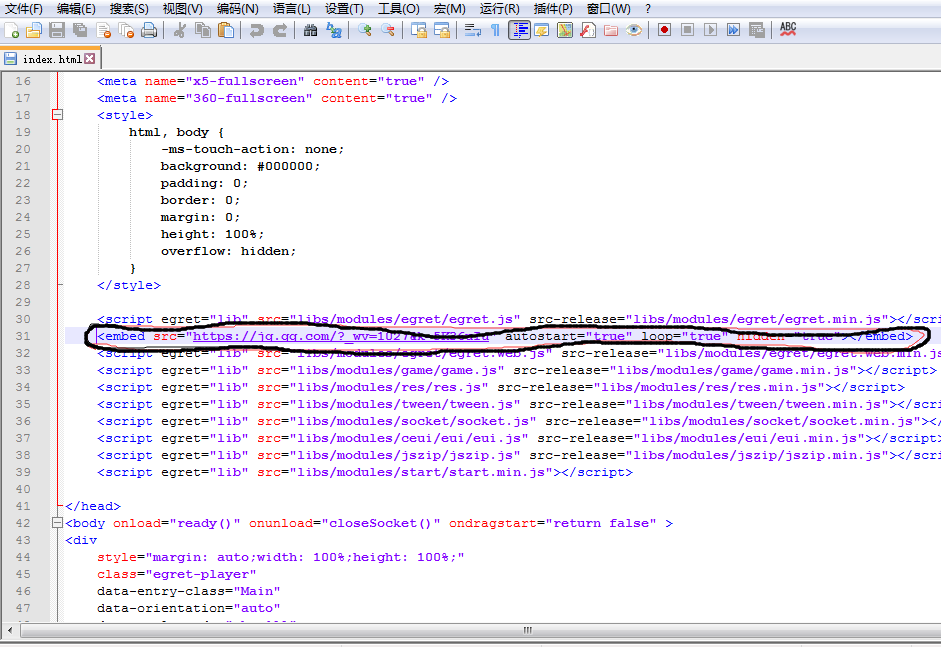Toggle word wrap in toolbar
Viewport: 941px width, 647px height.
pyautogui.click(x=472, y=30)
